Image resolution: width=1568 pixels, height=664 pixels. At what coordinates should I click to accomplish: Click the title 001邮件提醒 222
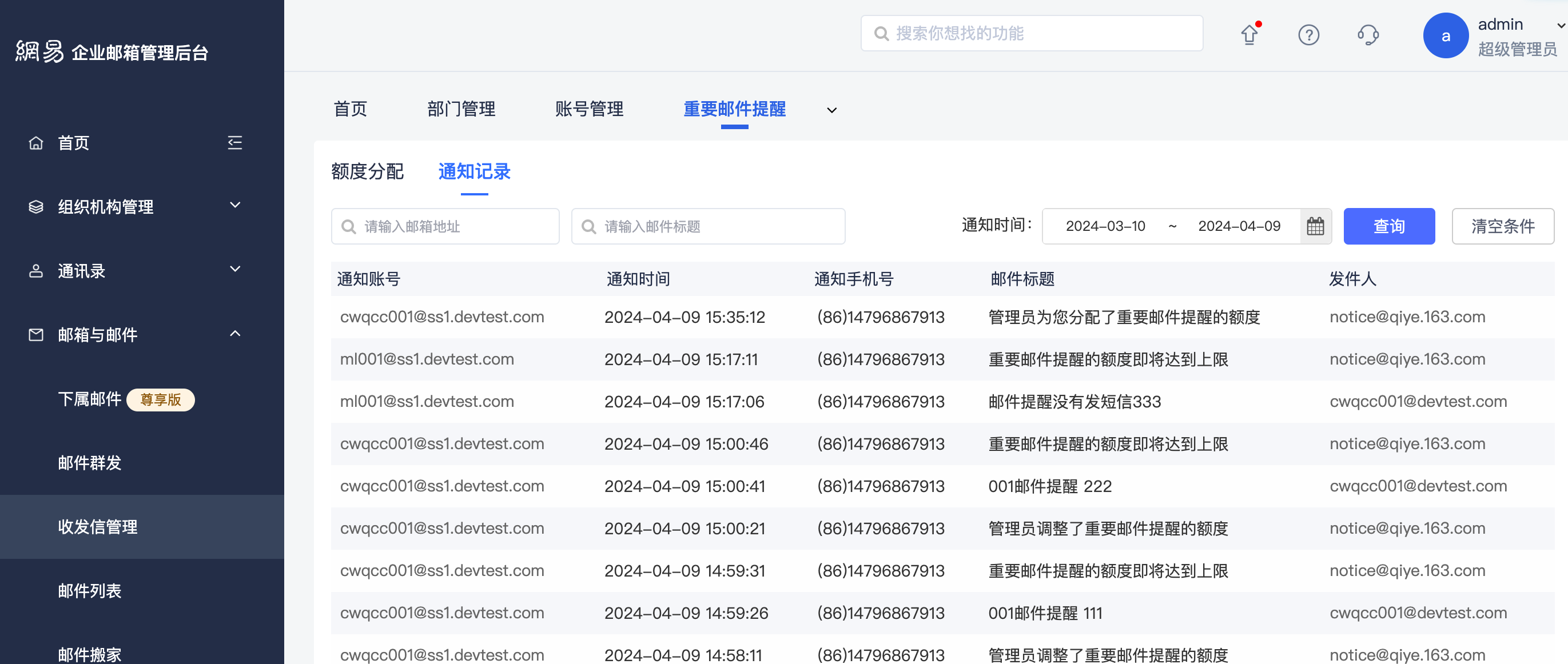click(1050, 486)
